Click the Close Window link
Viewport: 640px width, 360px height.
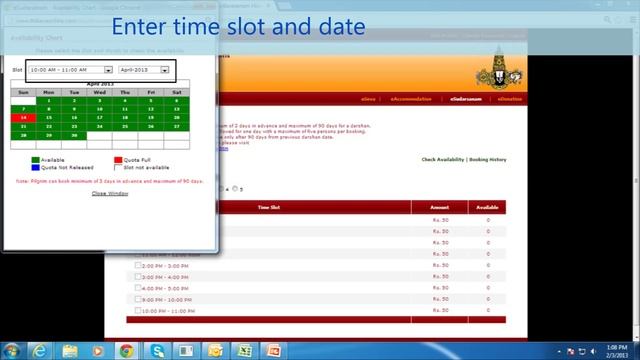(x=110, y=193)
